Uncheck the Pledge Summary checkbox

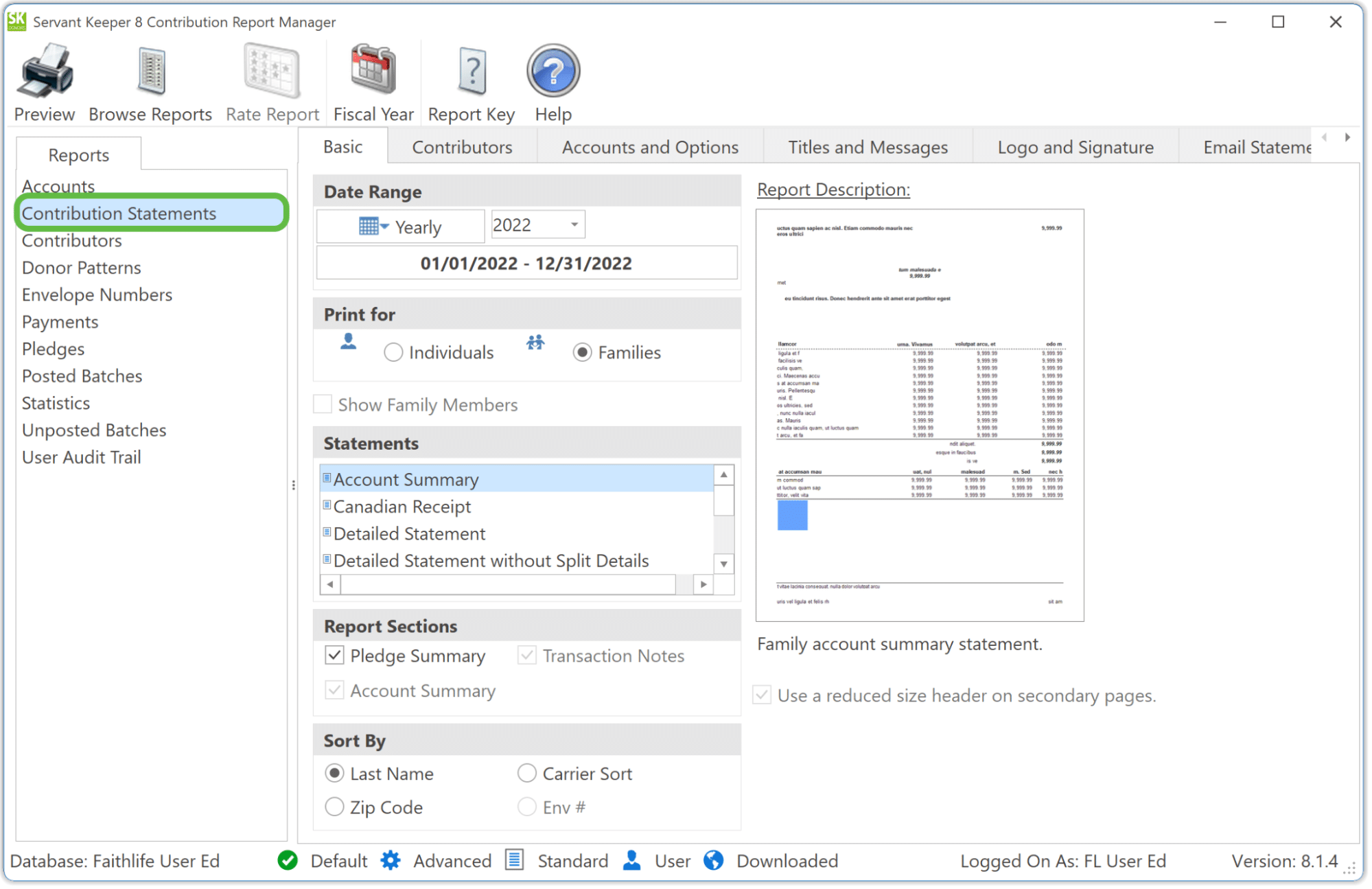click(x=334, y=656)
